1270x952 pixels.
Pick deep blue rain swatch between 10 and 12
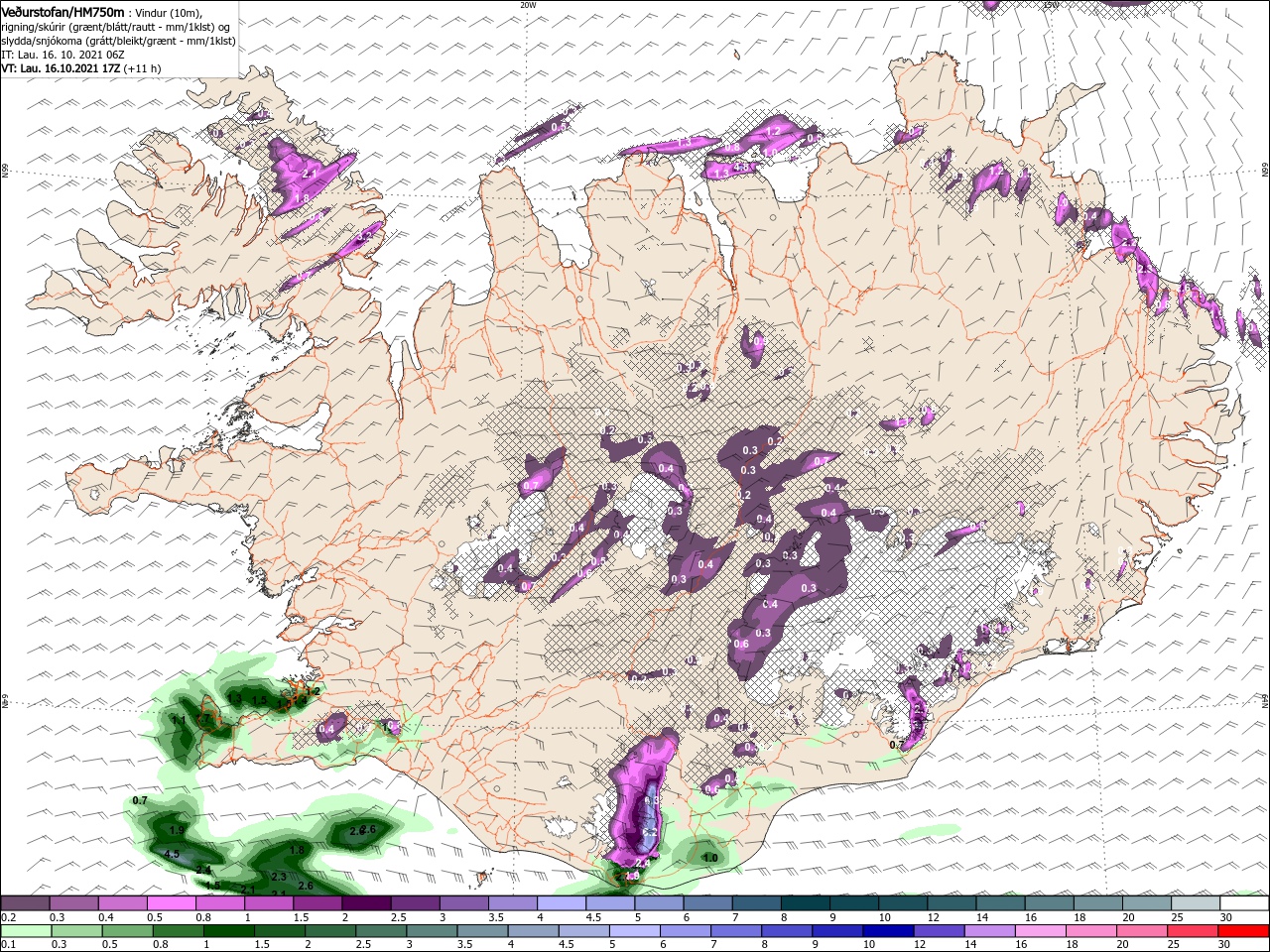coord(887,931)
